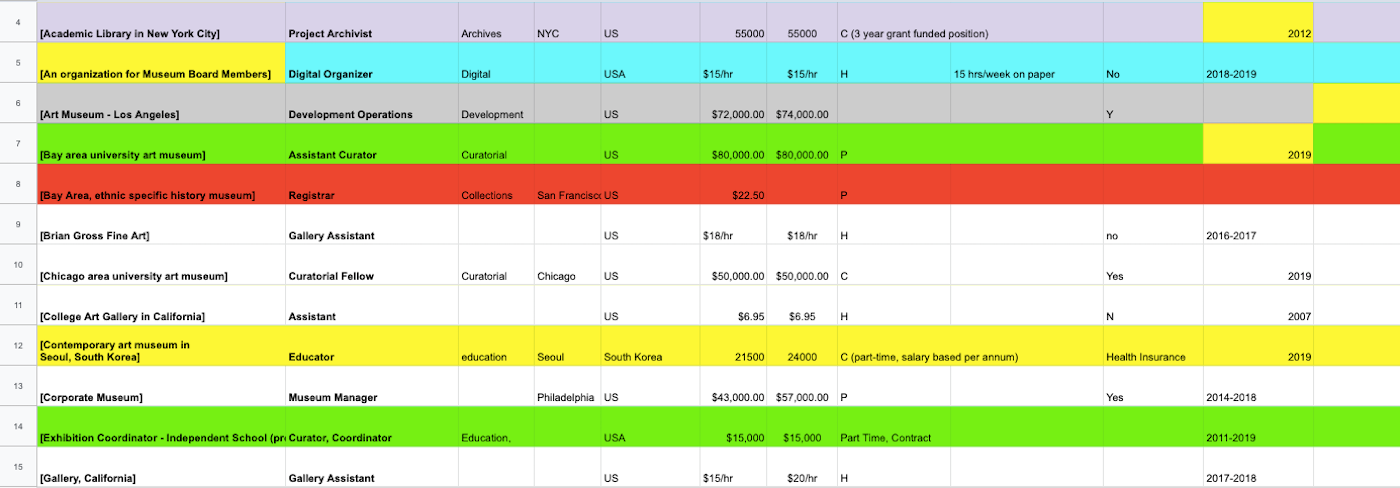Select the $6.95 starting wage cell
Image resolution: width=1400 pixels, height=488 pixels.
tap(735, 316)
